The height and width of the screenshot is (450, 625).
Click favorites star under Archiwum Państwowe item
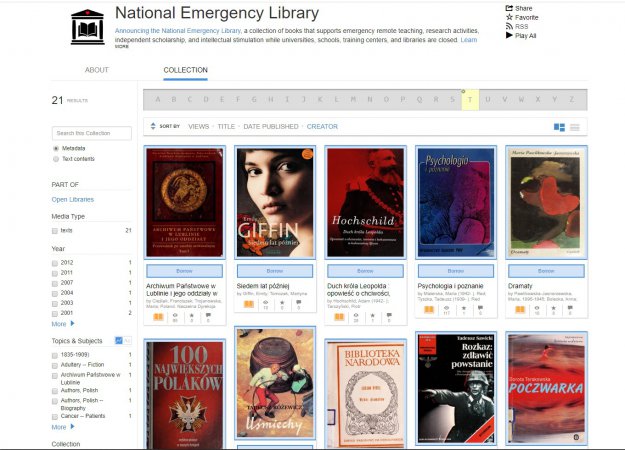tap(192, 315)
